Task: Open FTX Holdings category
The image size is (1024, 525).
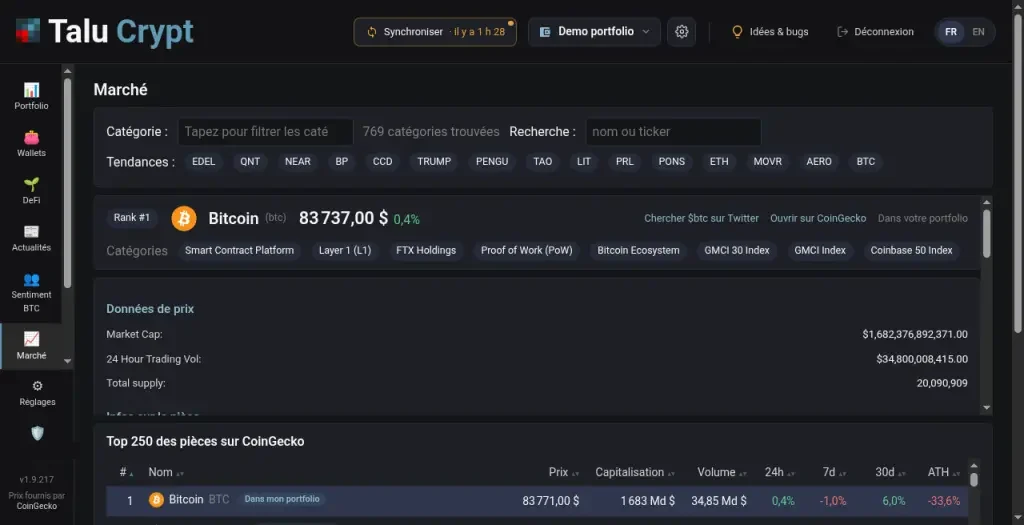Action: (x=426, y=250)
